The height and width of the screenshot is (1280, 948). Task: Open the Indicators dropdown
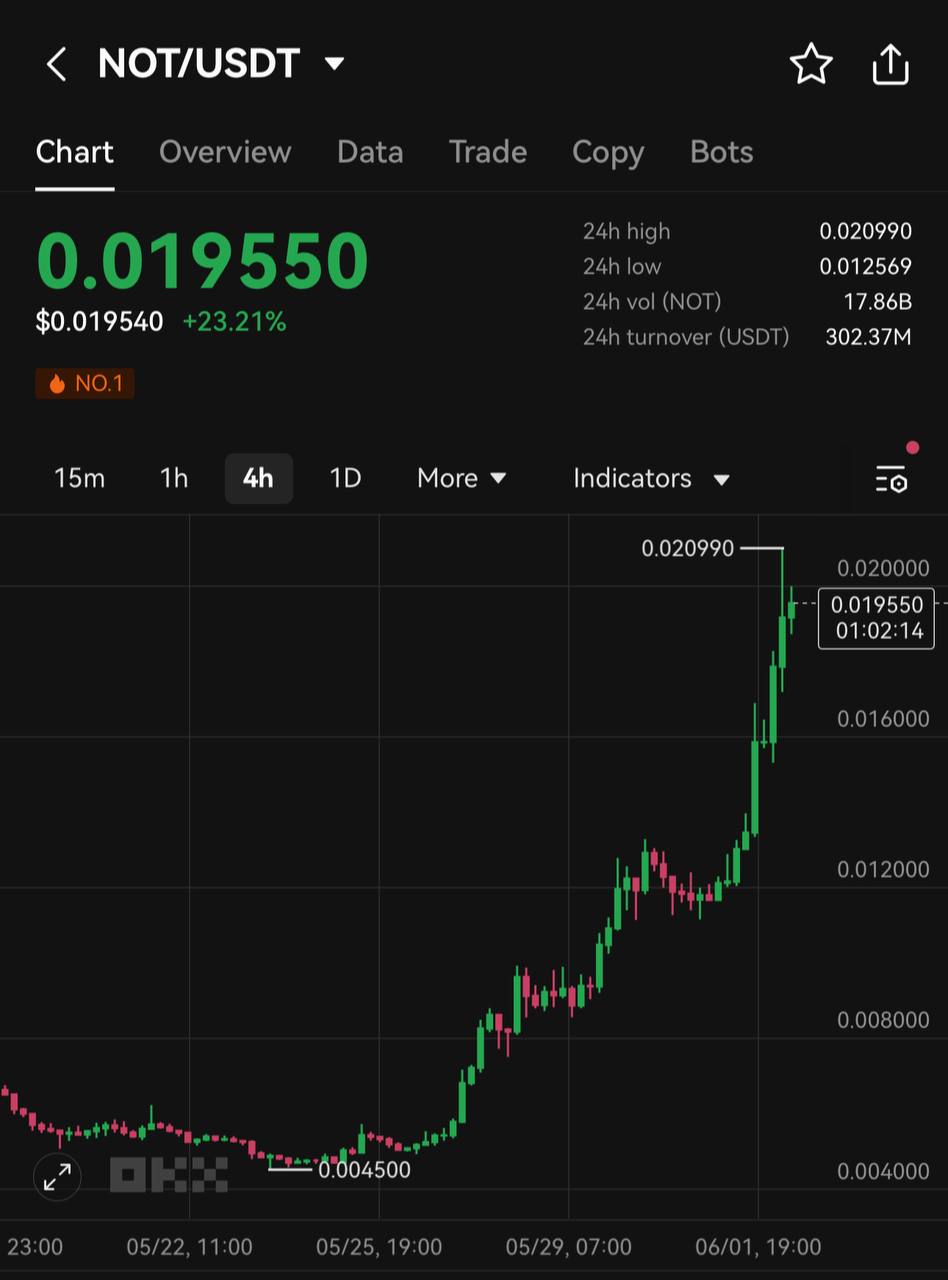click(650, 479)
